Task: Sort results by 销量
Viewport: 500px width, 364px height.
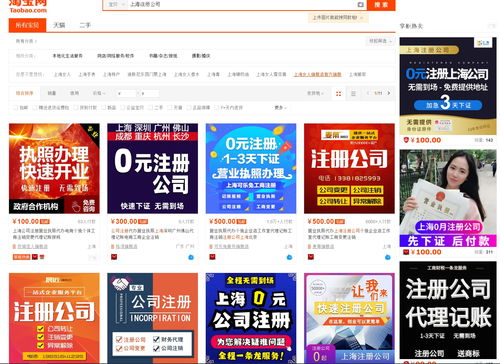Action: pyautogui.click(x=51, y=93)
